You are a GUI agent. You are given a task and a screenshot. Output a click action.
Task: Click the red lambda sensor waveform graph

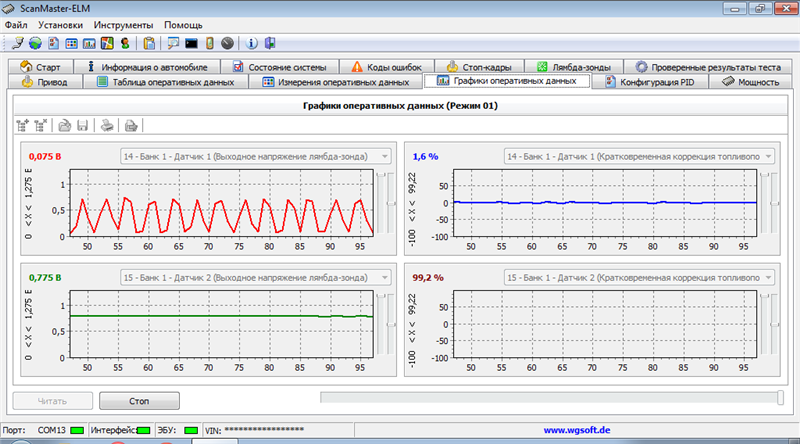click(x=221, y=203)
